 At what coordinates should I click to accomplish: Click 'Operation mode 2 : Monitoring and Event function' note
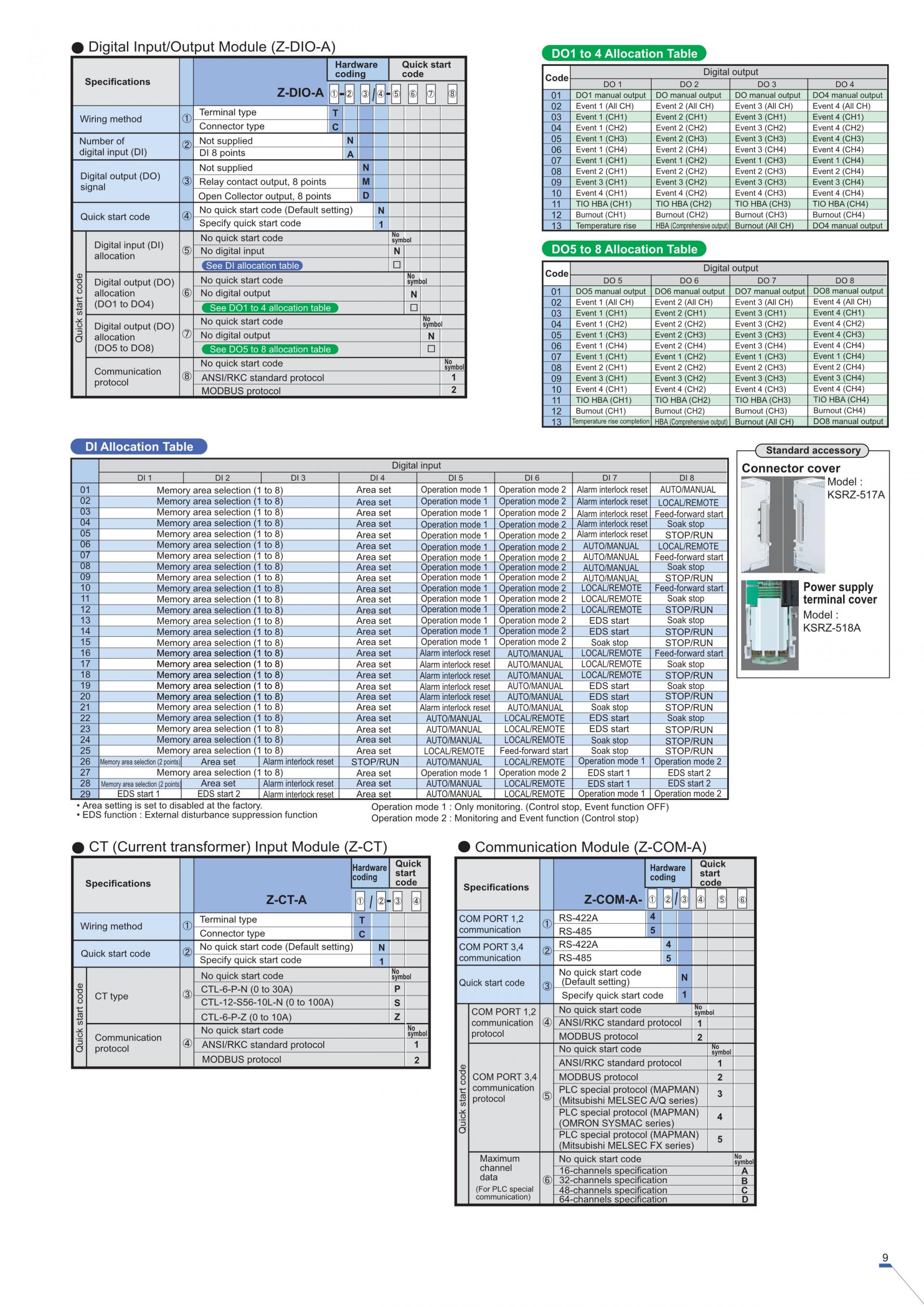[505, 818]
